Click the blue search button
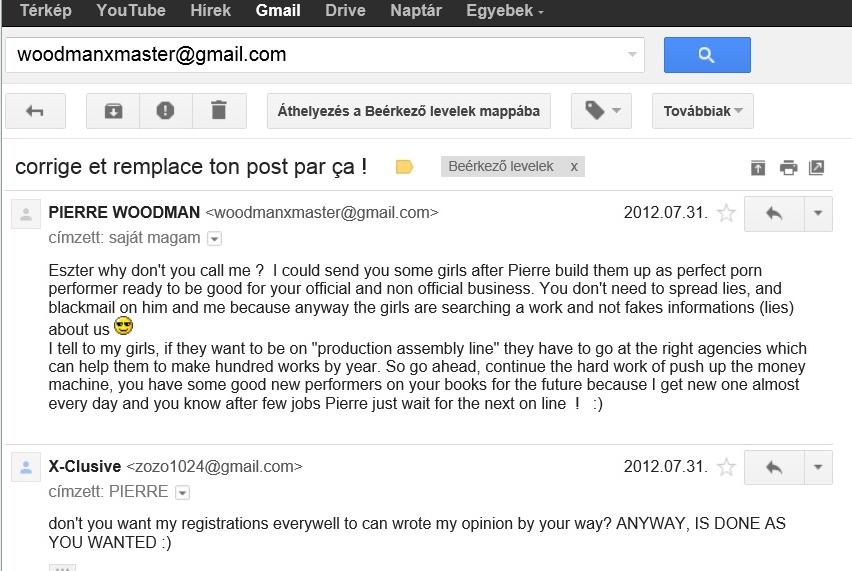The width and height of the screenshot is (852, 571). pos(707,55)
